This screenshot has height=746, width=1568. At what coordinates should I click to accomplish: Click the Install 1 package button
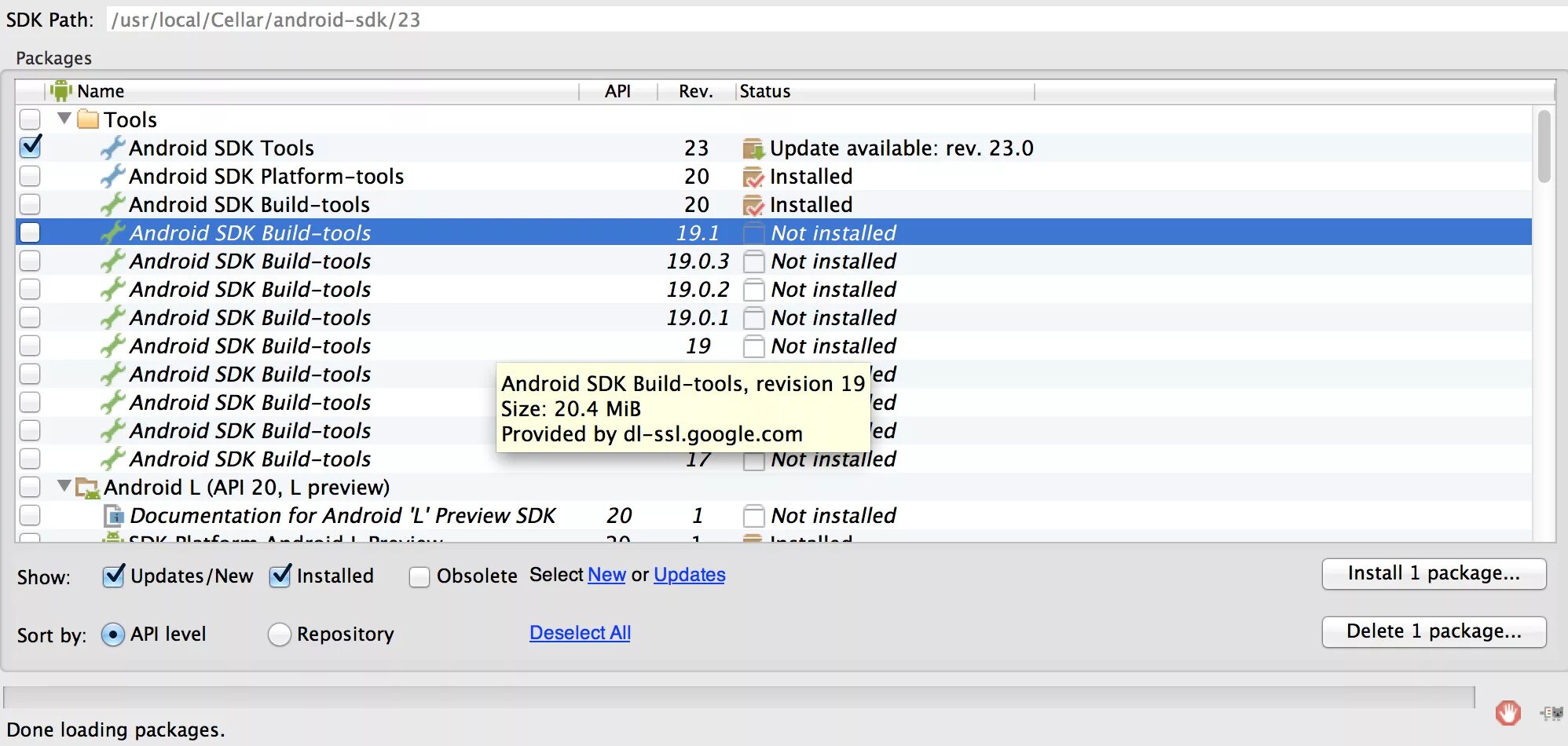(x=1434, y=573)
